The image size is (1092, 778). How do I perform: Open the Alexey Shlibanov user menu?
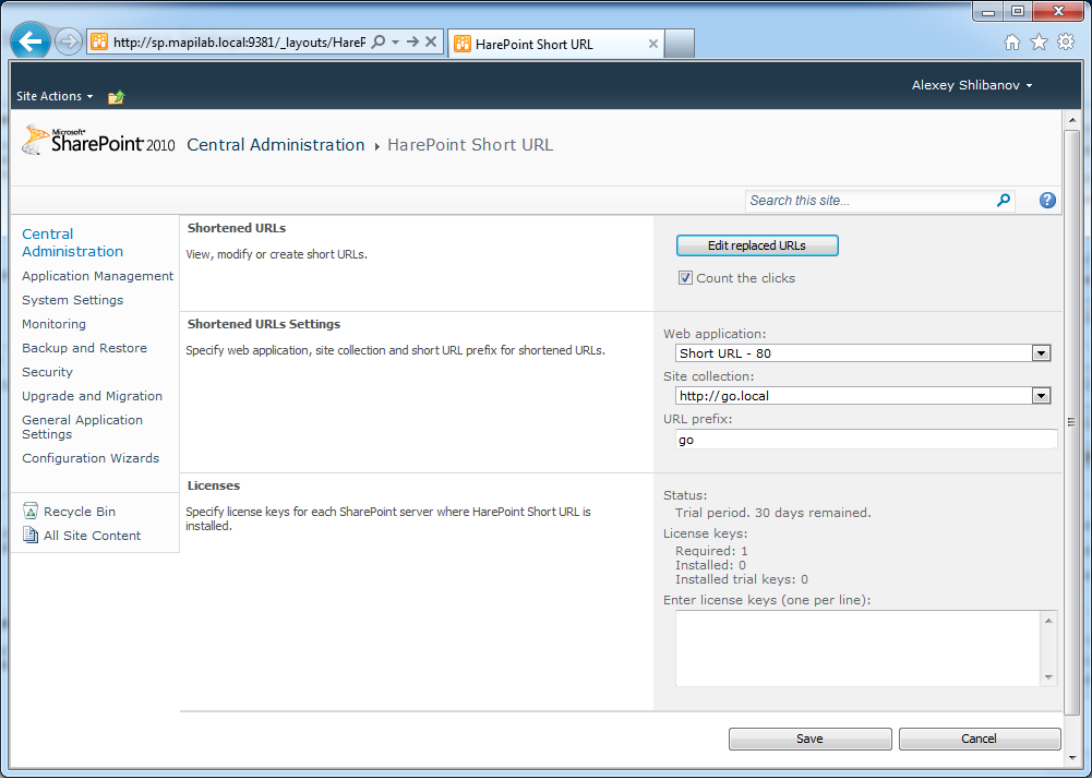tap(972, 85)
